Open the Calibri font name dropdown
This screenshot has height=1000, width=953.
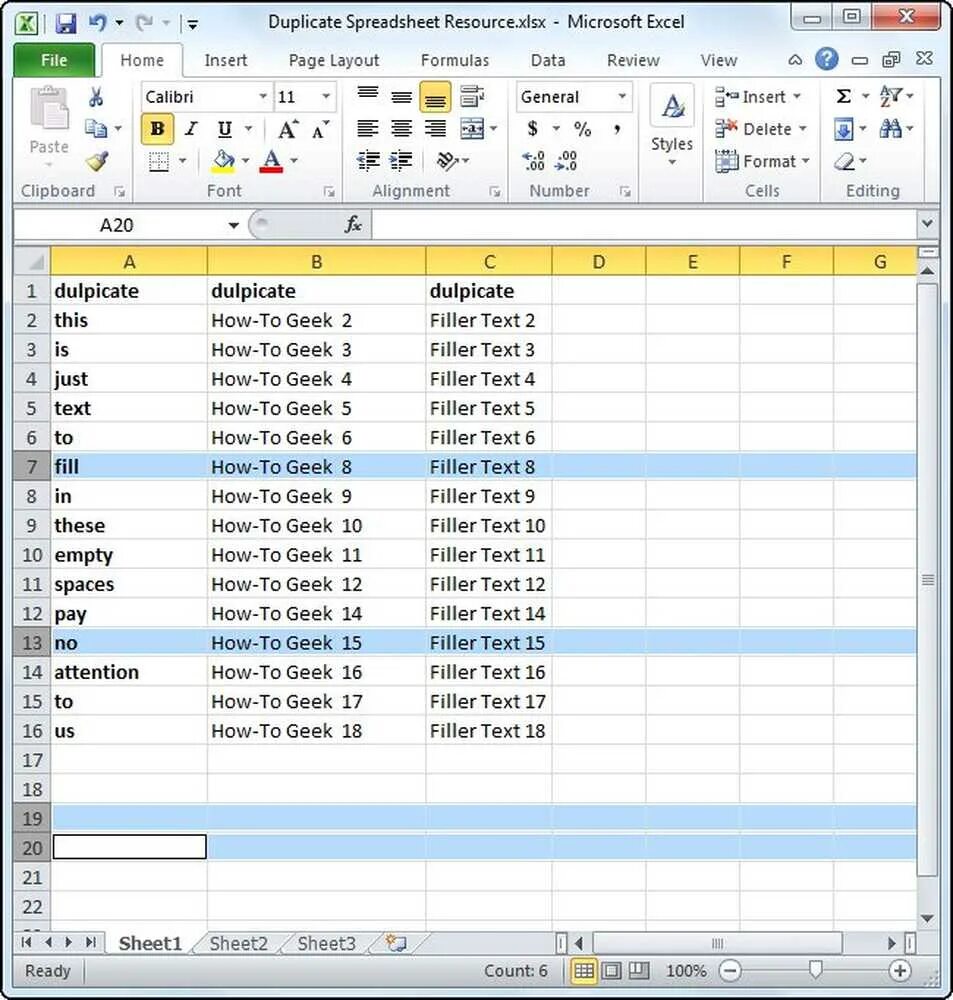263,96
